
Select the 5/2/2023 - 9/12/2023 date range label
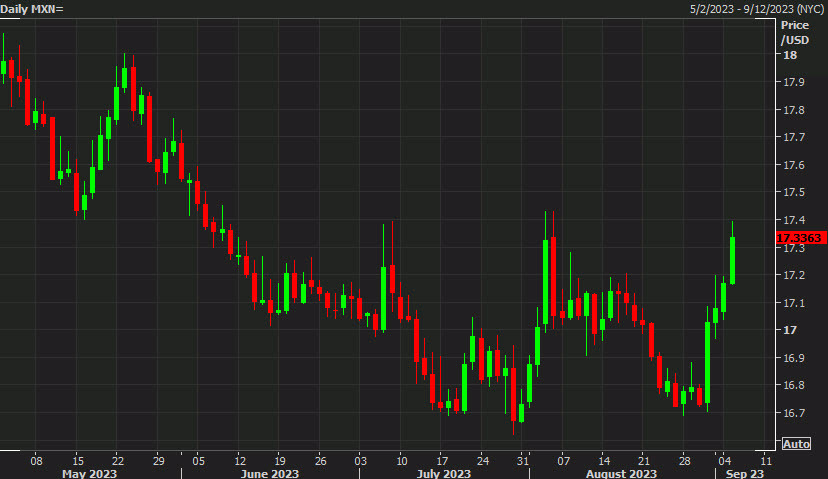(x=756, y=9)
